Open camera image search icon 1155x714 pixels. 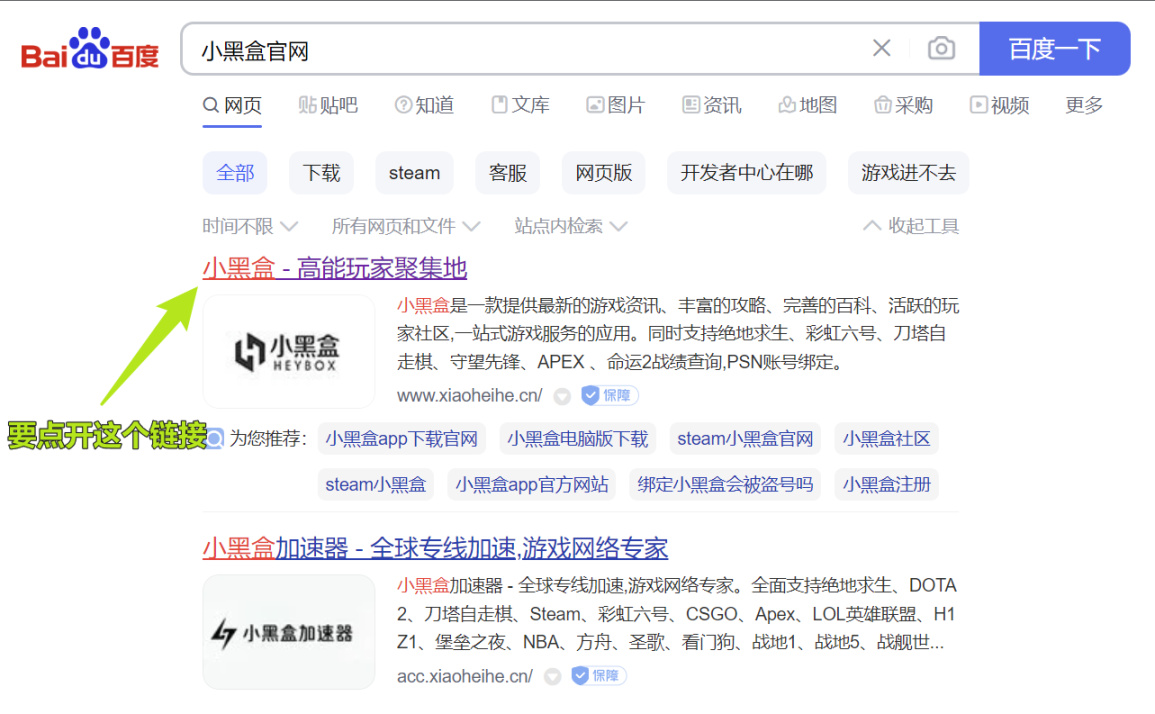click(x=941, y=49)
